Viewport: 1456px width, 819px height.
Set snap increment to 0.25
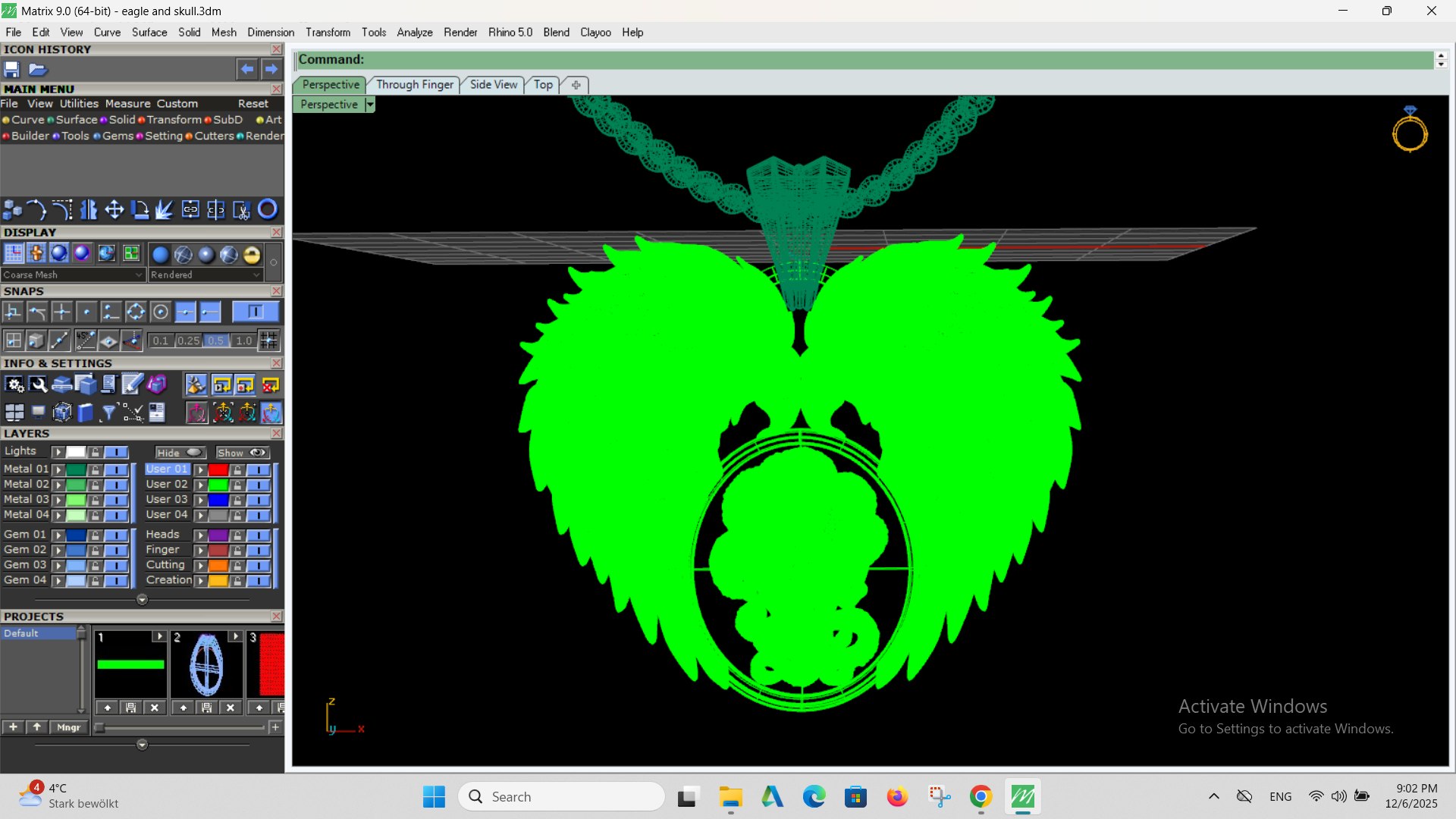[x=188, y=340]
